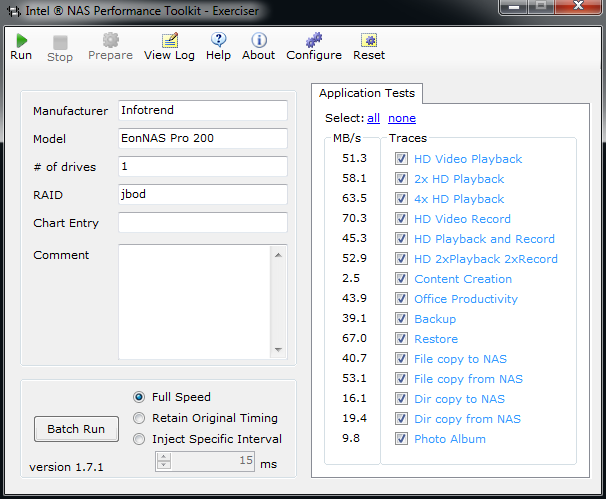Uncheck the 2x HD Playback trace
Viewport: 606px width, 499px height.
tap(401, 179)
